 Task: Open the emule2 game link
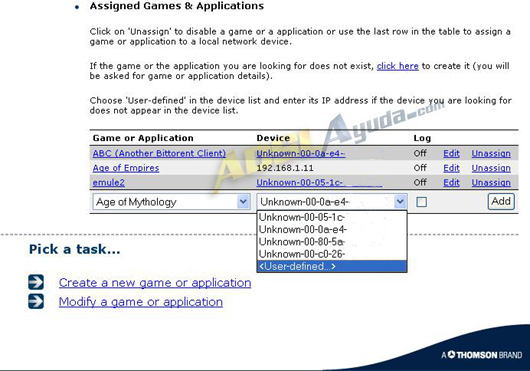109,182
